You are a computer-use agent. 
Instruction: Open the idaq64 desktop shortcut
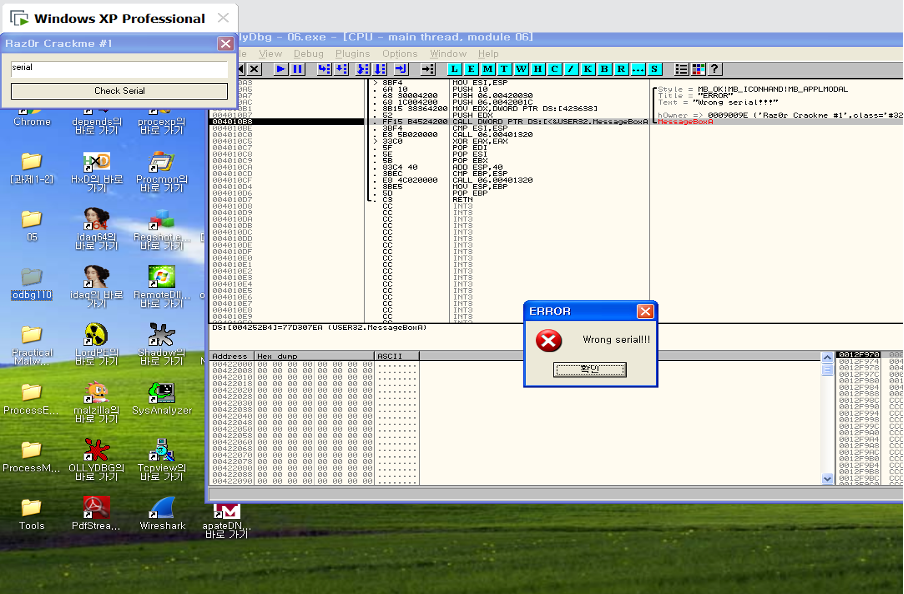(96, 230)
